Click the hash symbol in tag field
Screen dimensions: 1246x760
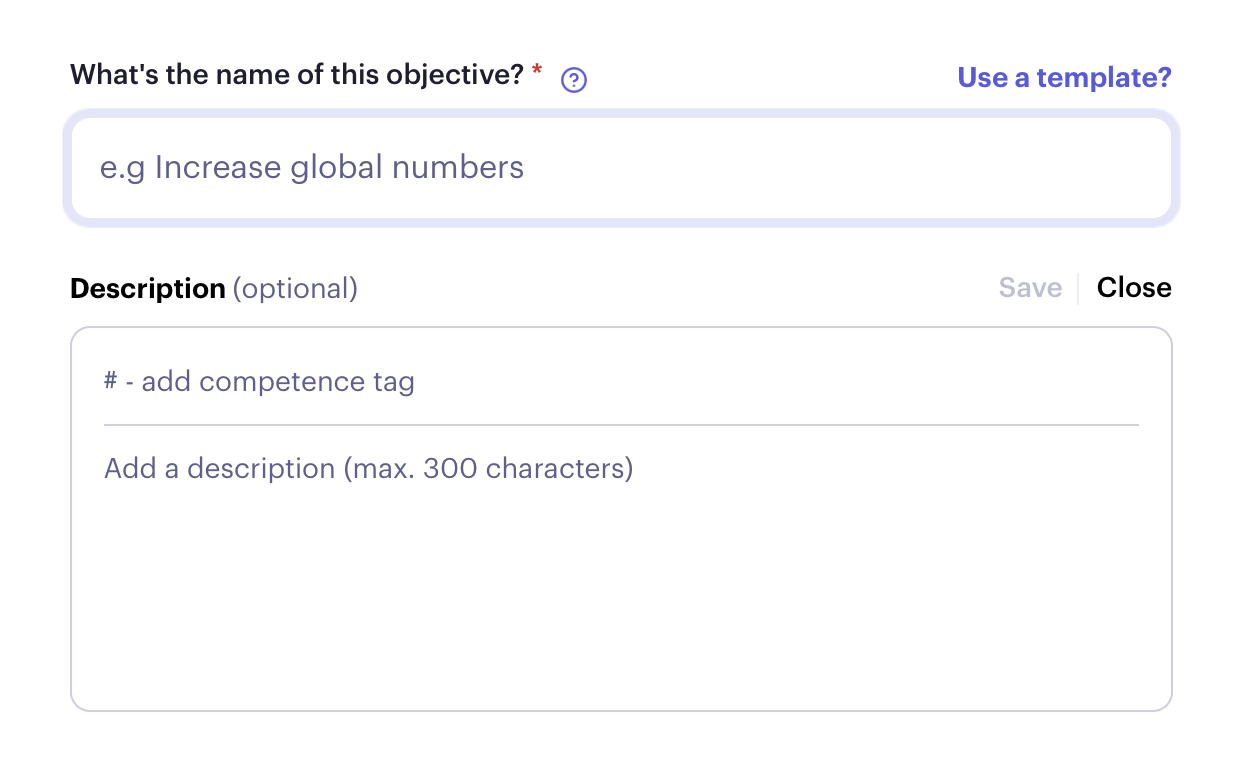(111, 382)
